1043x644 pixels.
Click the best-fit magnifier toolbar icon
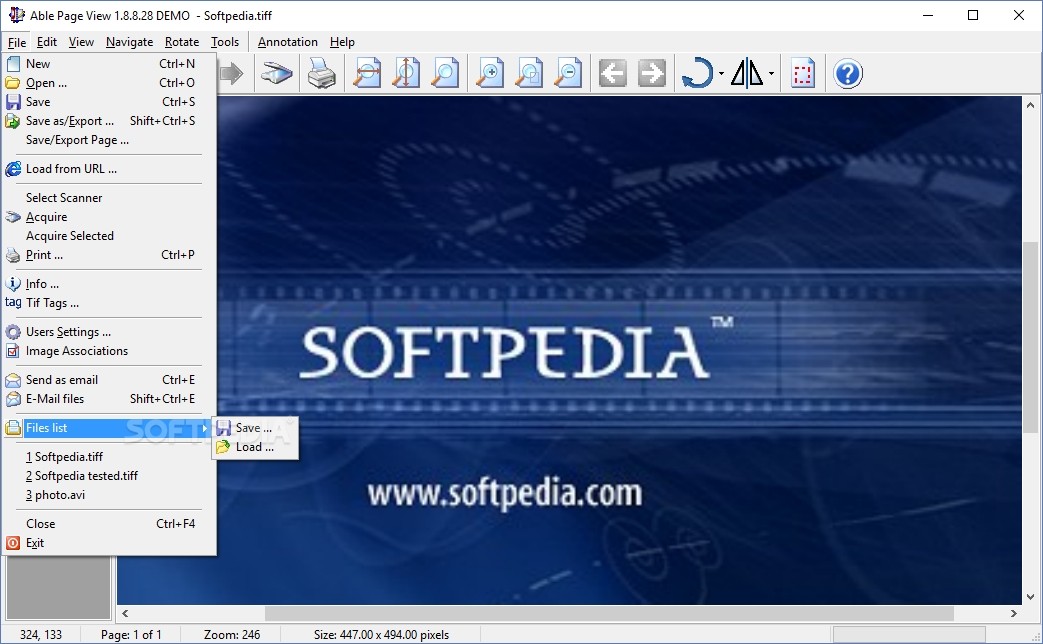point(444,73)
